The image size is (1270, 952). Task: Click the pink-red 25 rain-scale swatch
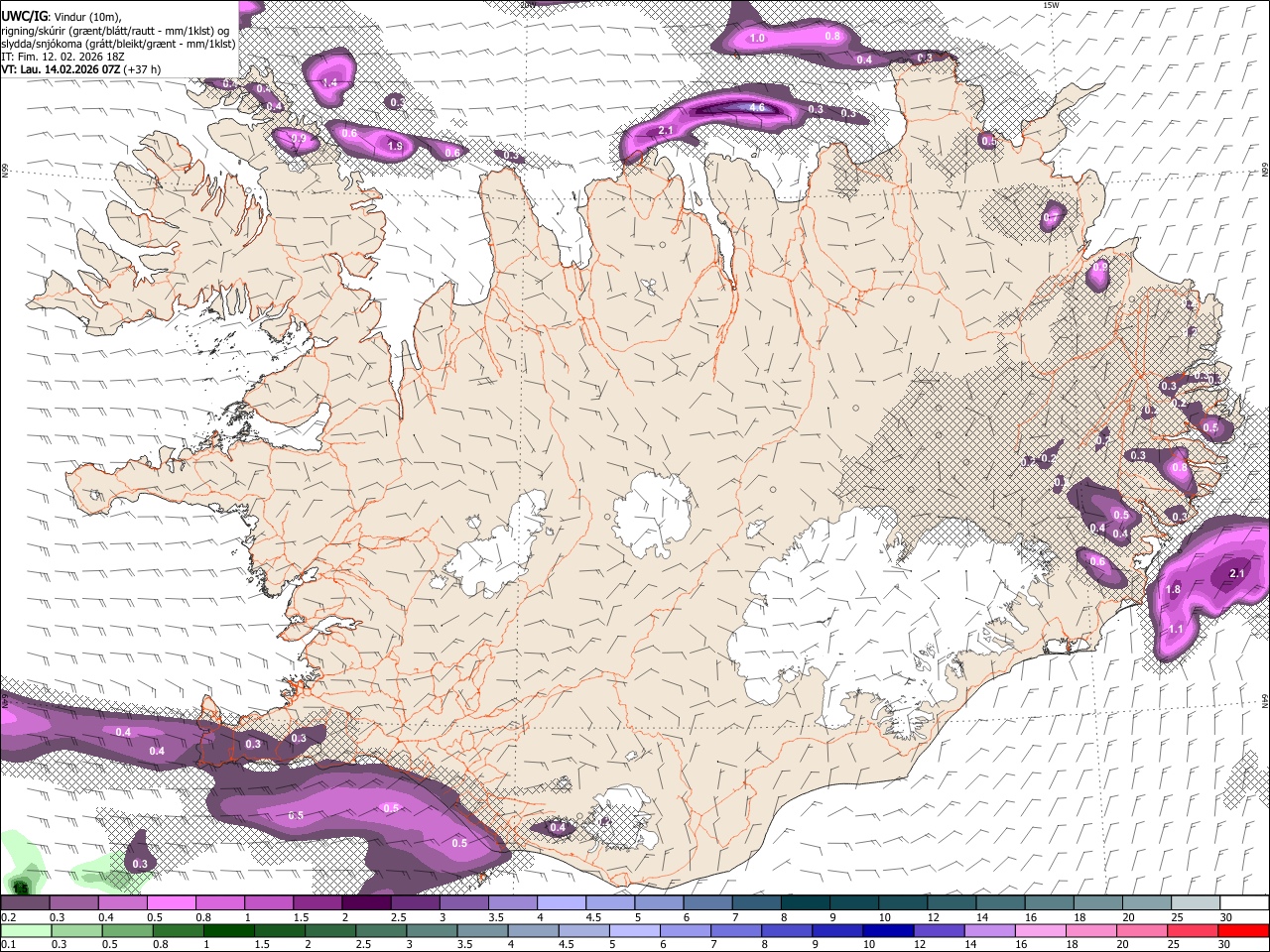tap(1192, 930)
